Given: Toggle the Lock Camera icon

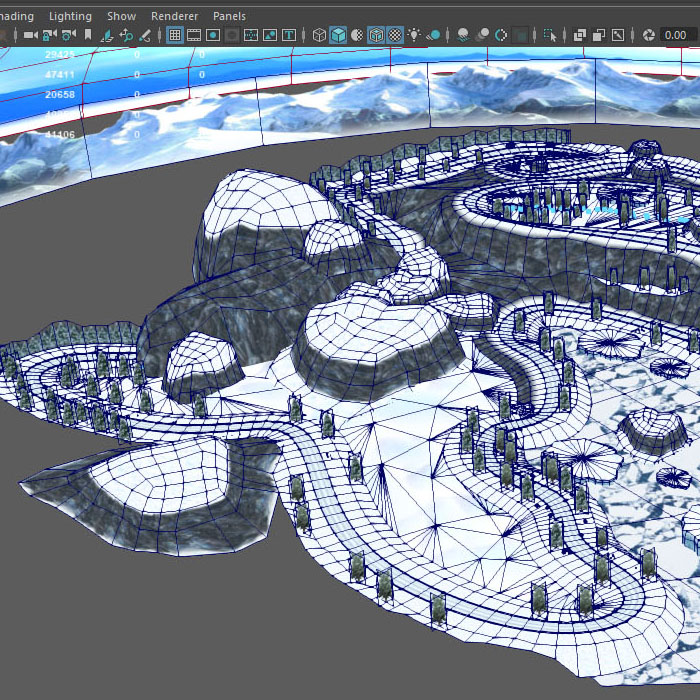Looking at the screenshot, I should click(x=49, y=35).
